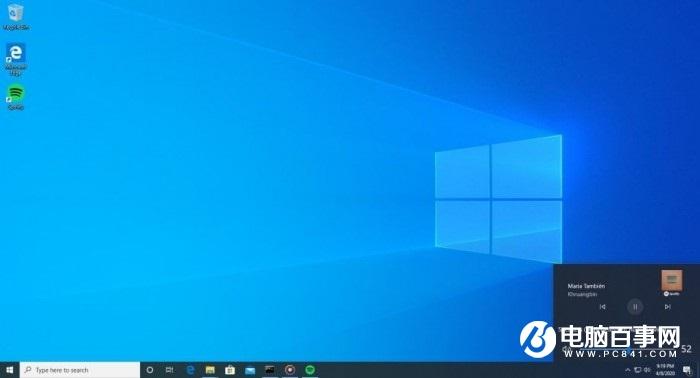Open the Action Center notifications
Screen dimensions: 700x378
pyautogui.click(x=688, y=370)
